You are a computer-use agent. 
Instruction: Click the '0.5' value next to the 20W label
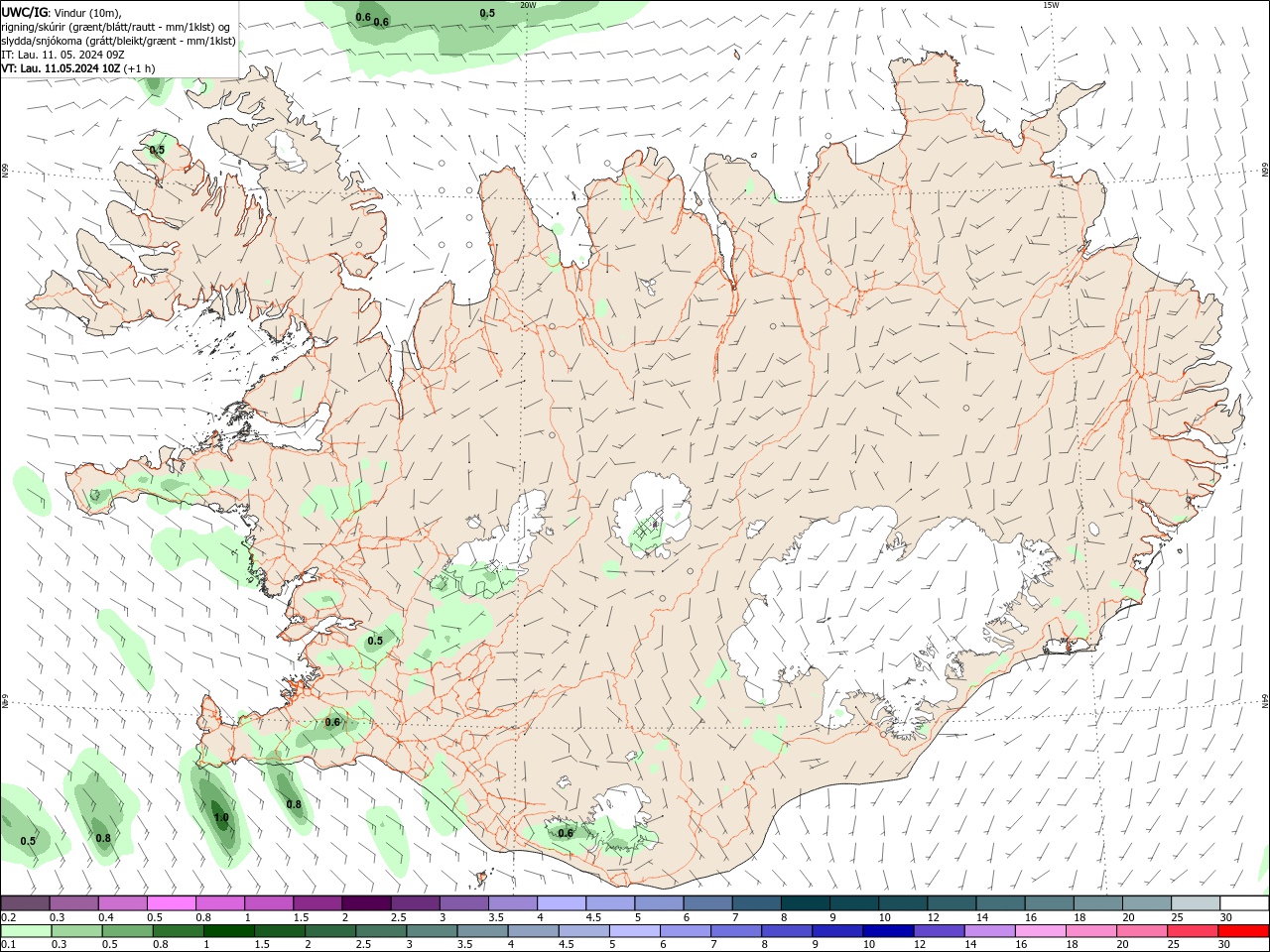pos(487,14)
